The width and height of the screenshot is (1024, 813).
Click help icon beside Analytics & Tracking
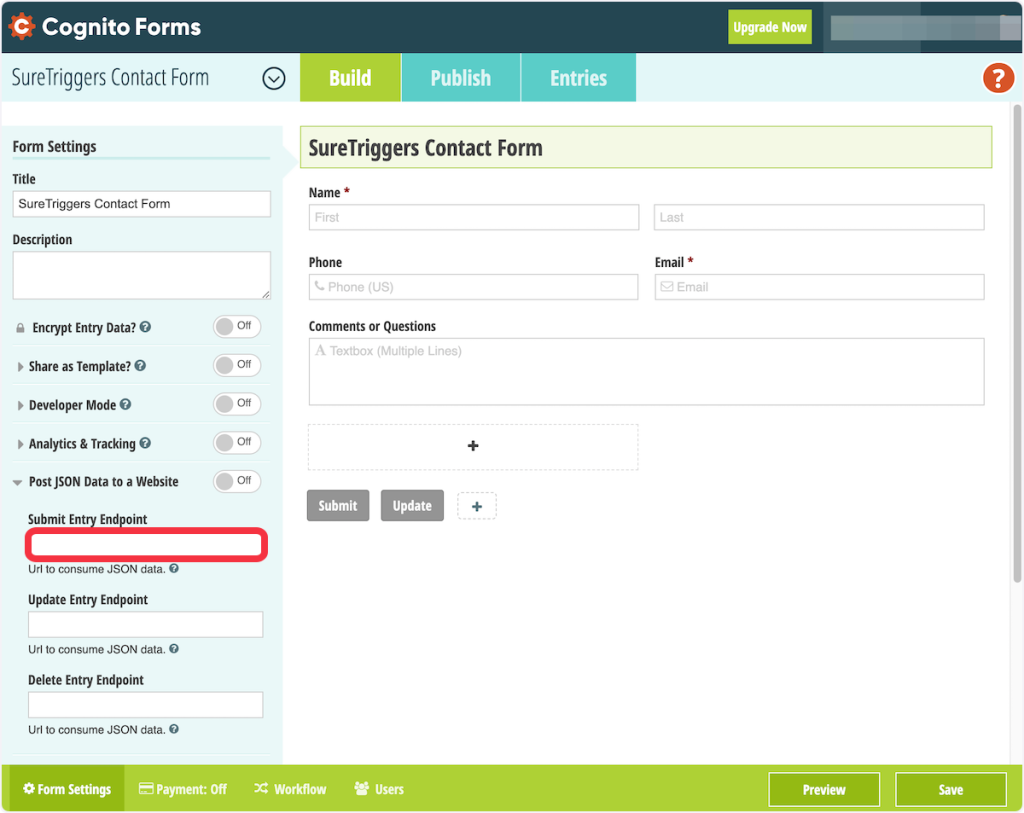146,443
